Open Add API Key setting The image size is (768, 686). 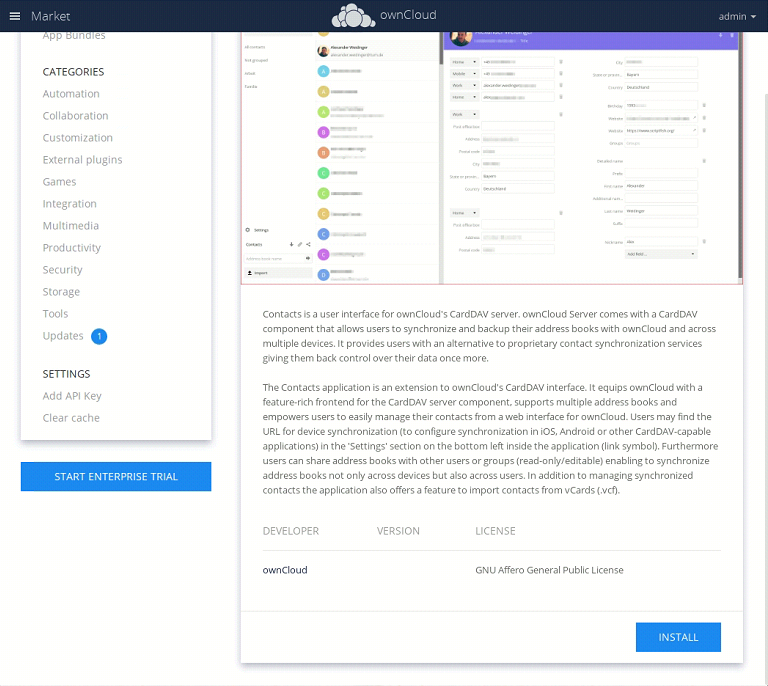[x=72, y=396]
